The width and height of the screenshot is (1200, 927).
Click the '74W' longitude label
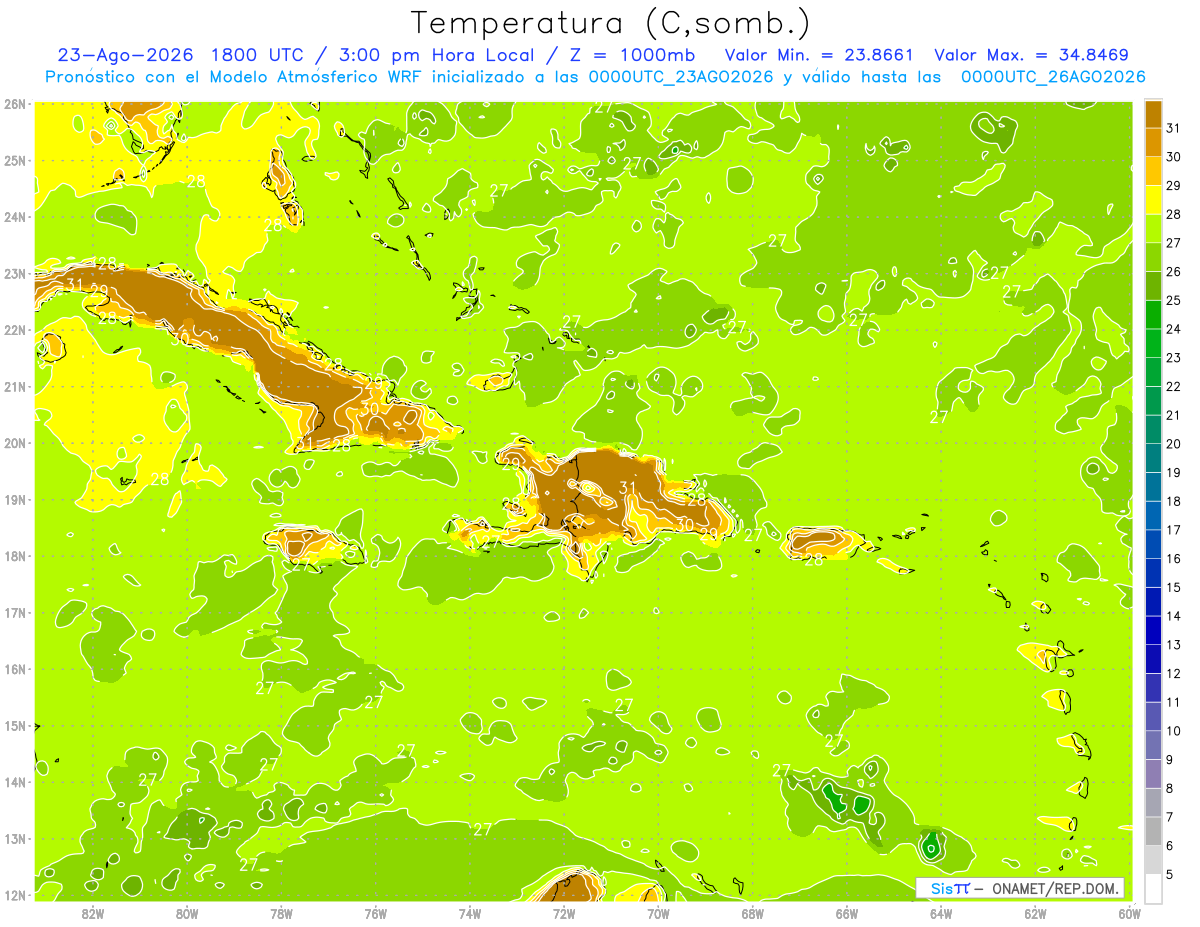tap(469, 913)
